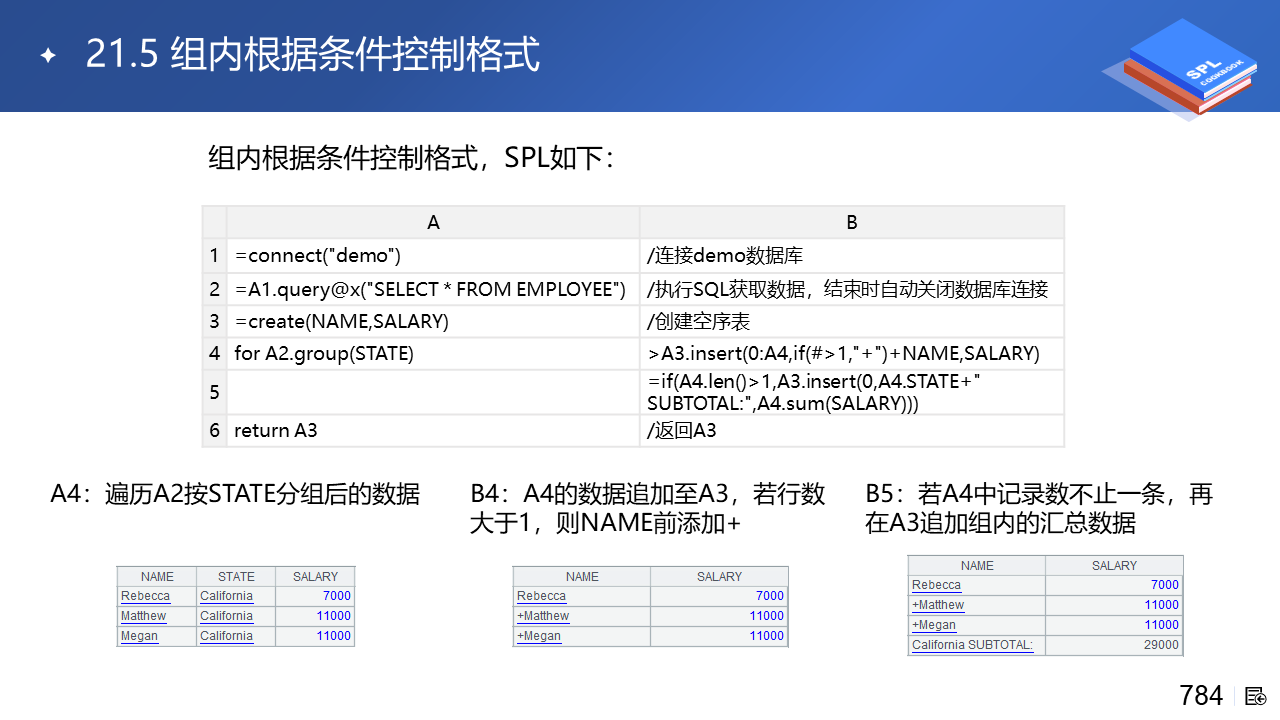1280x720 pixels.
Task: Click the STATE column header
Action: coord(236,577)
